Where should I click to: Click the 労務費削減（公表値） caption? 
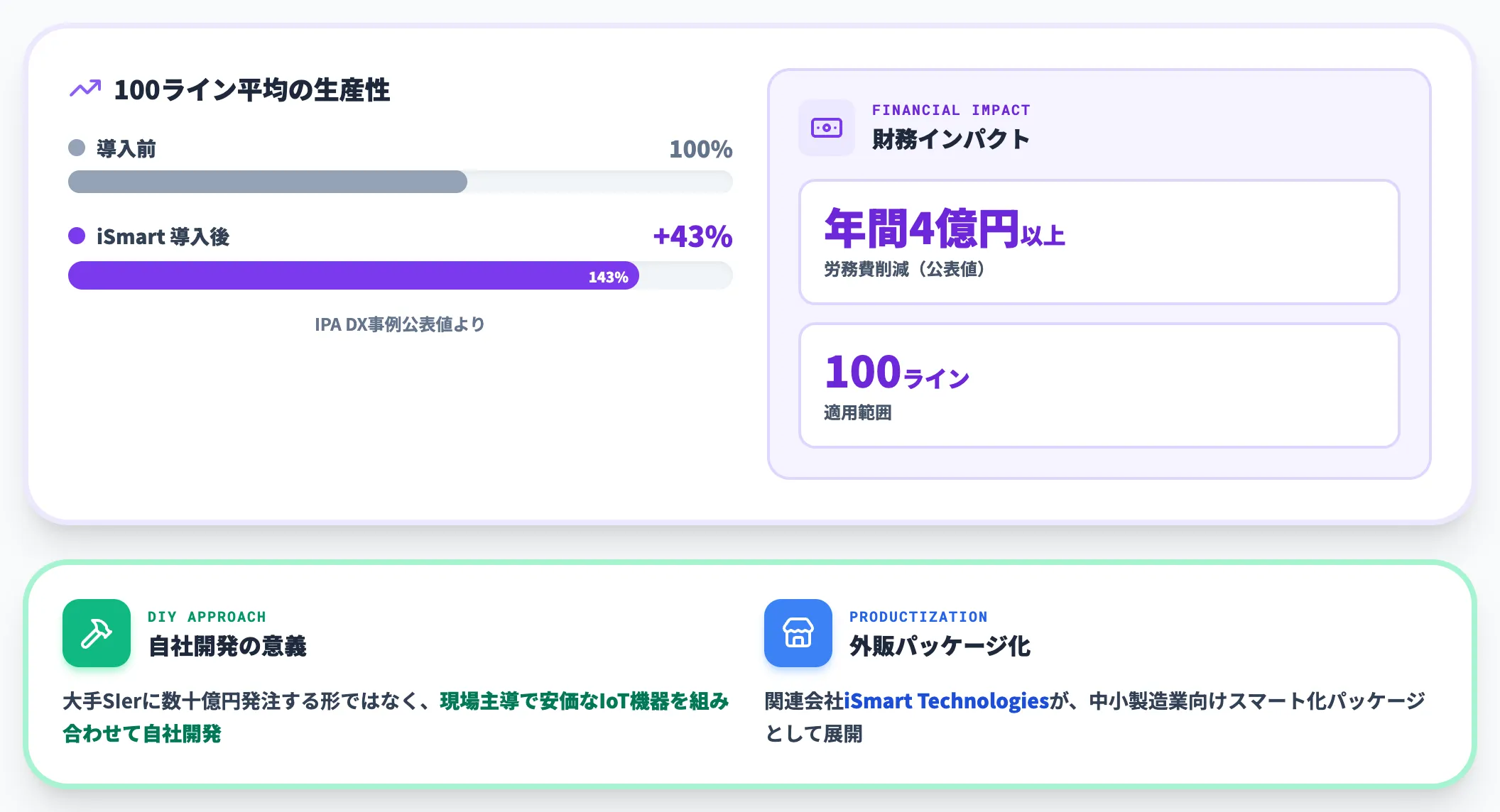click(x=905, y=270)
